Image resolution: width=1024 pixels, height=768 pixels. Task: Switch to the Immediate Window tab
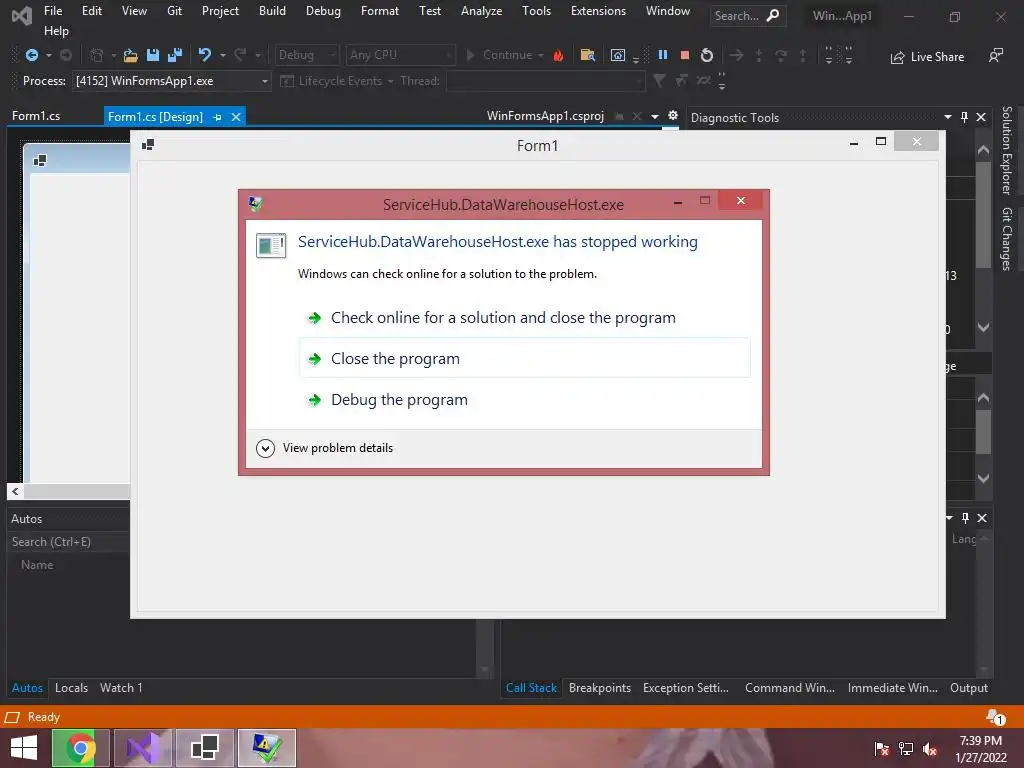pyautogui.click(x=893, y=688)
